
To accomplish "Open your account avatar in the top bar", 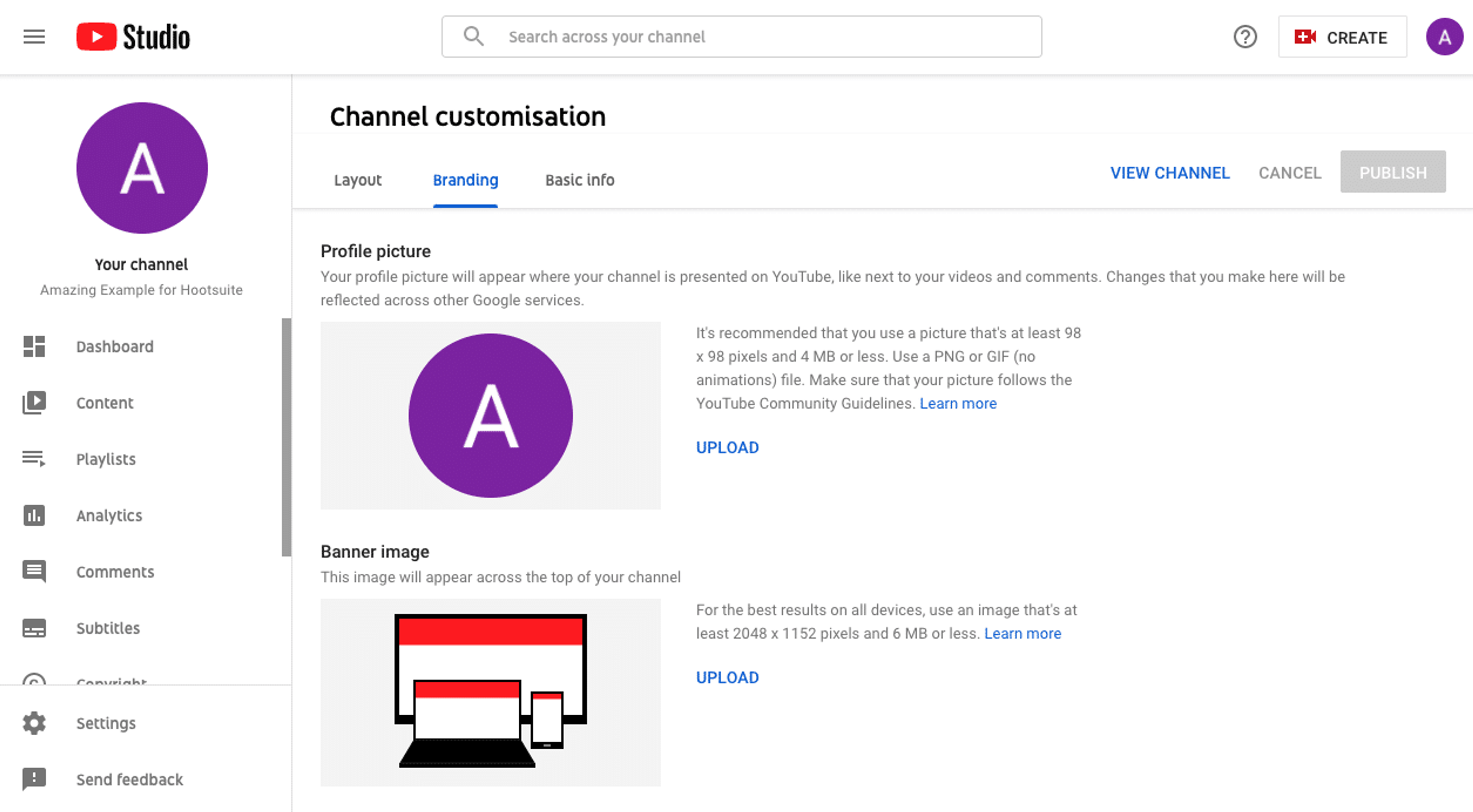I will [1444, 36].
